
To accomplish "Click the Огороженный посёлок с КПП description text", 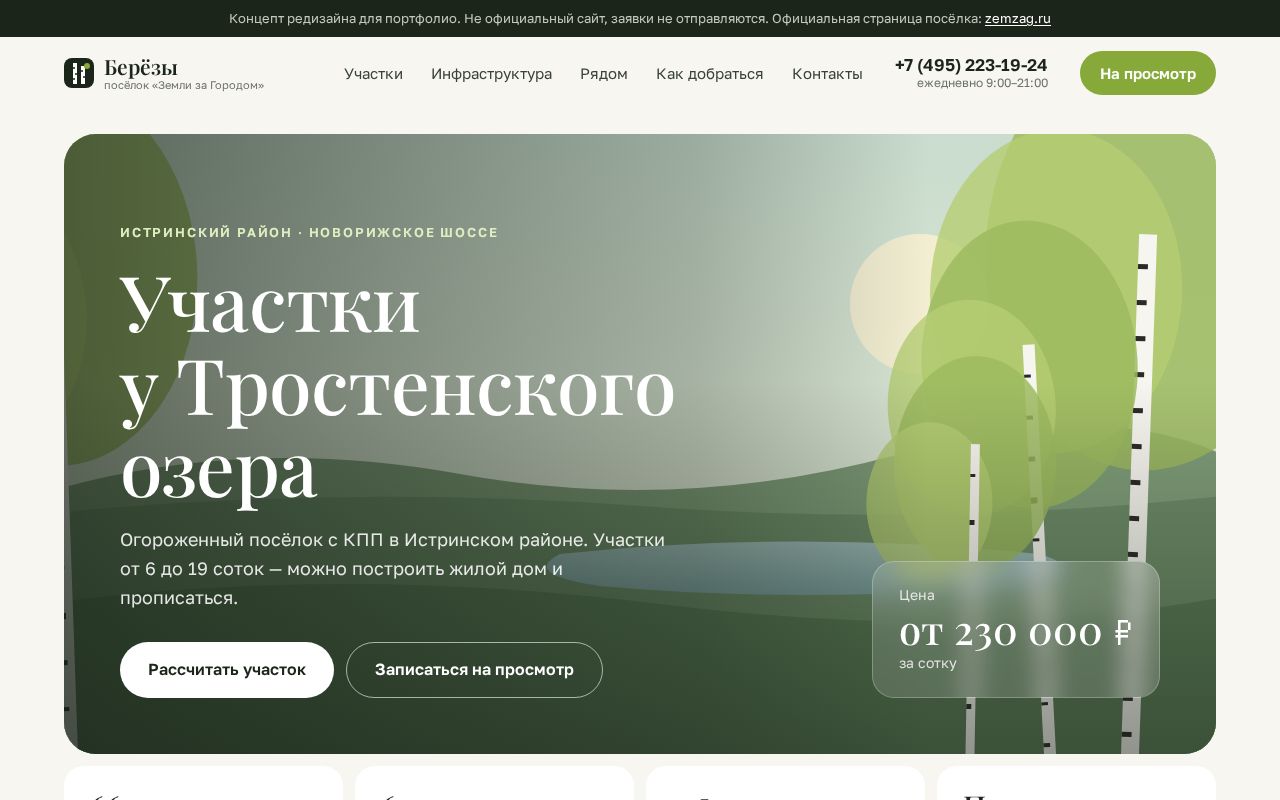I will click(x=392, y=569).
